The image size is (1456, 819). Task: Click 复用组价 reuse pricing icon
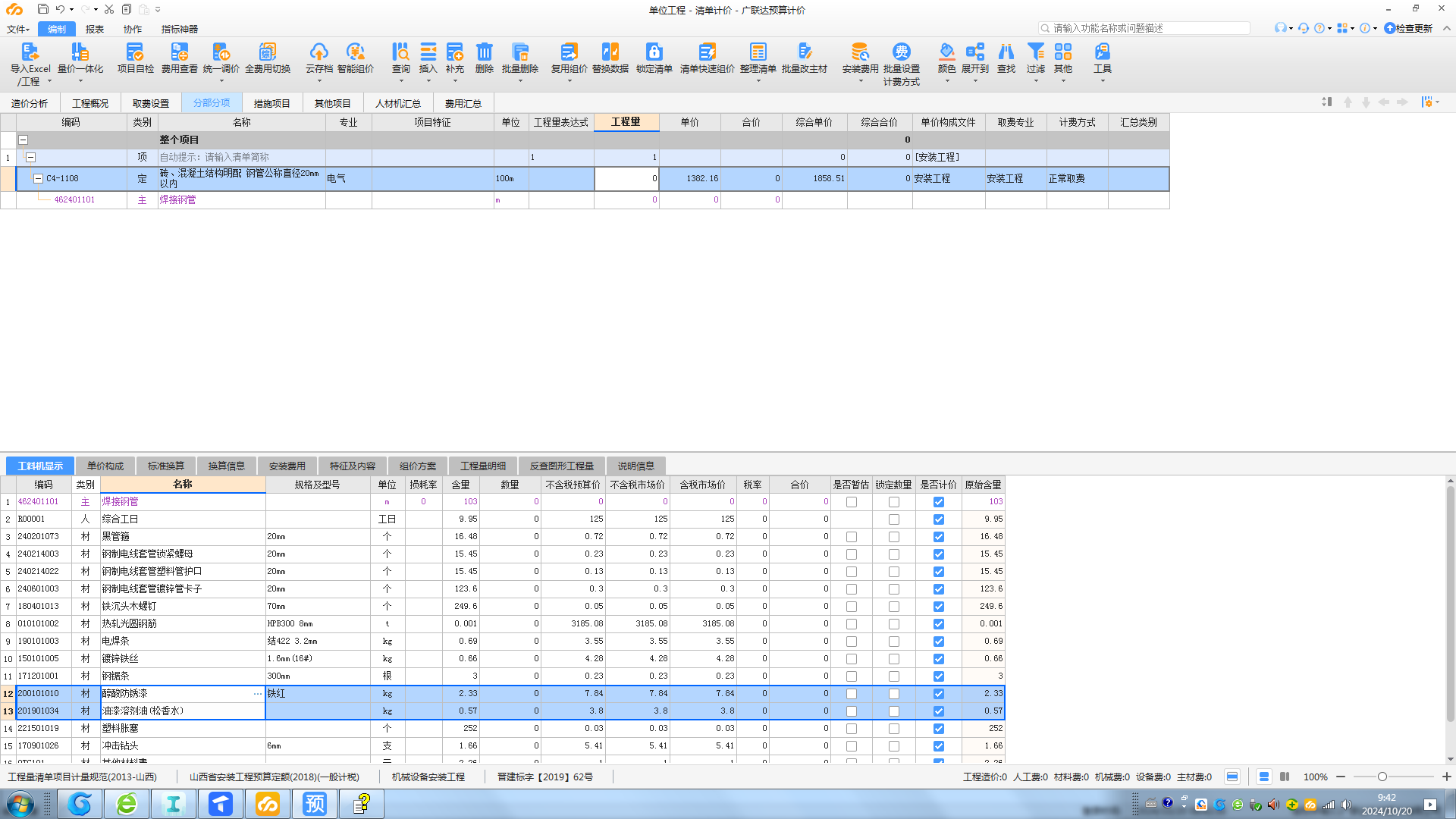tap(569, 52)
